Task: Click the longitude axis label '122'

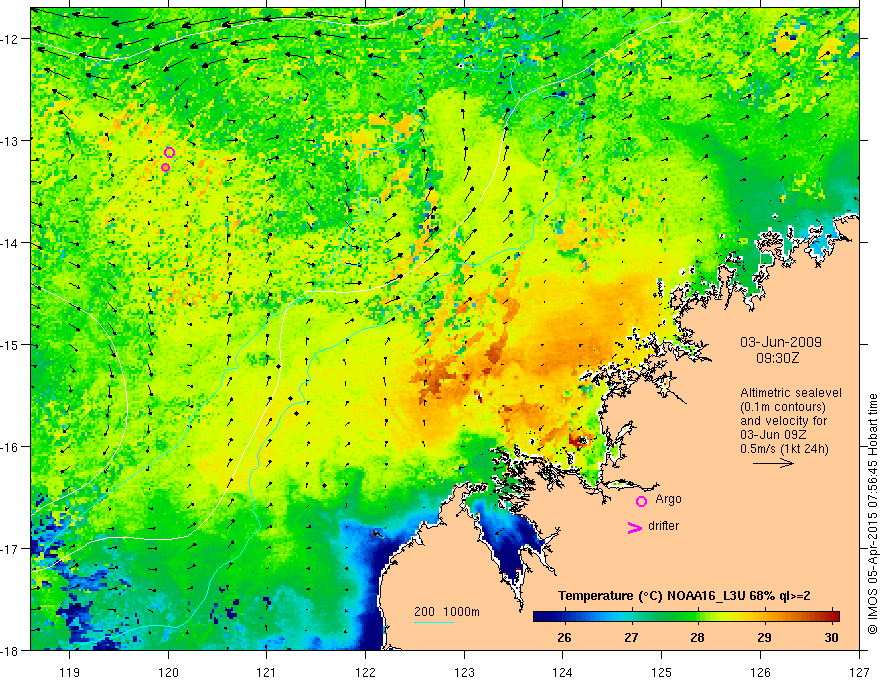Action: click(x=365, y=672)
